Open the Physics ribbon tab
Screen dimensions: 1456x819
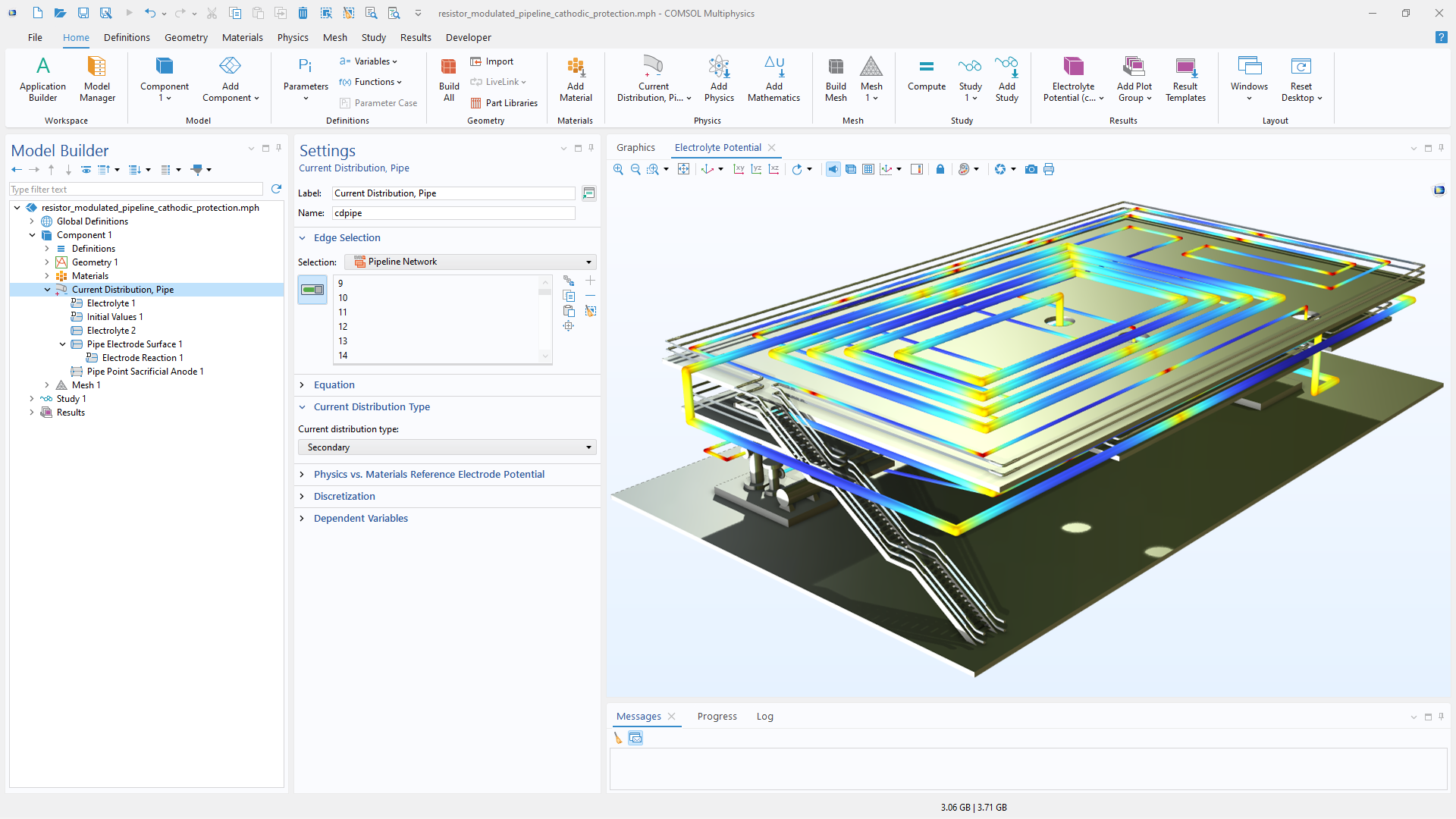(292, 37)
